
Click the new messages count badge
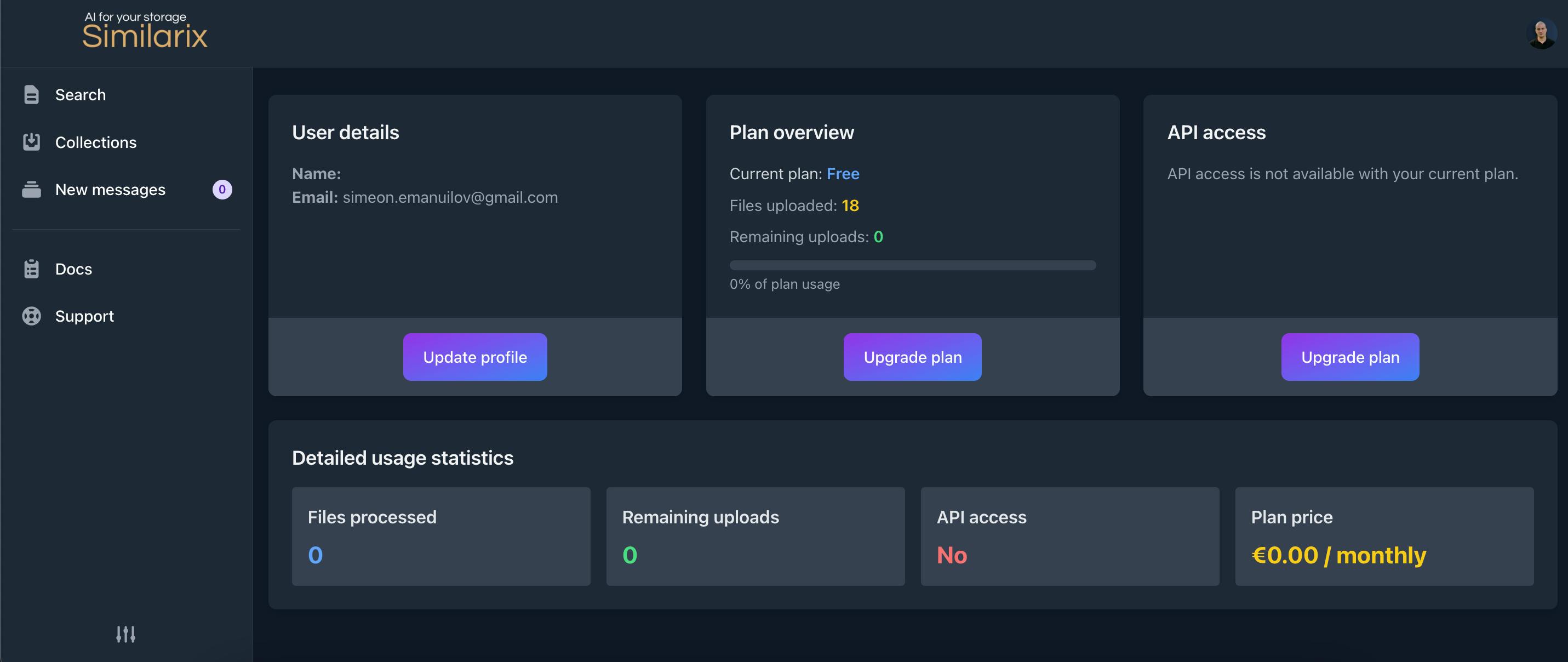[x=222, y=190]
